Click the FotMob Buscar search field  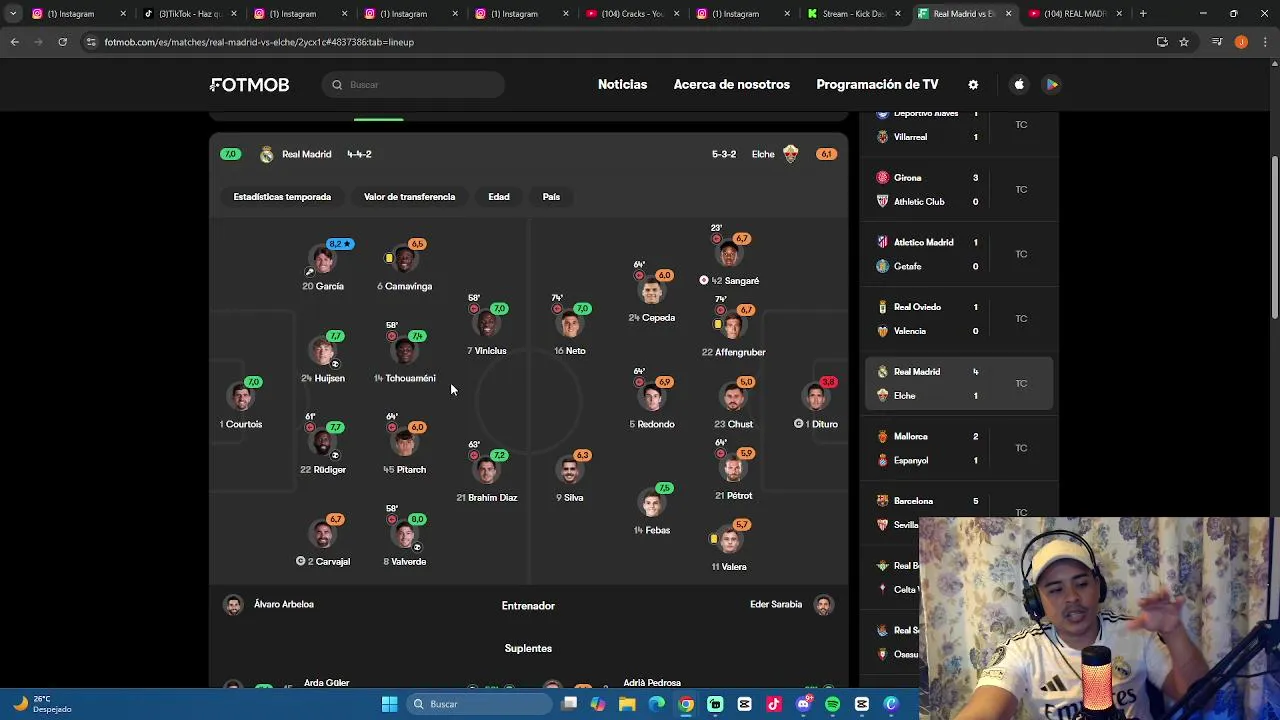(413, 85)
